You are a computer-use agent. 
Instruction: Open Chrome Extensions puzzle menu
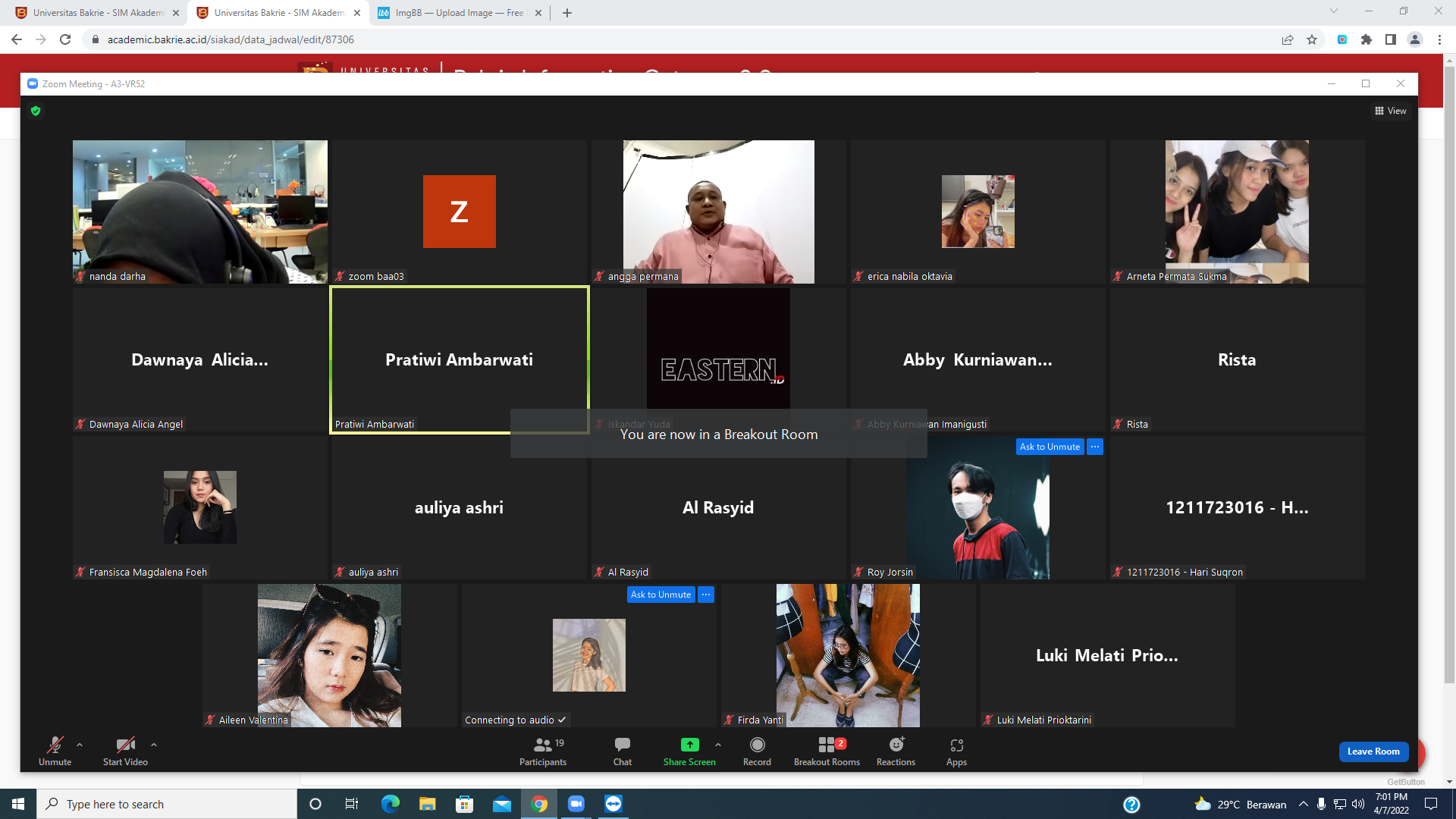pos(1367,39)
